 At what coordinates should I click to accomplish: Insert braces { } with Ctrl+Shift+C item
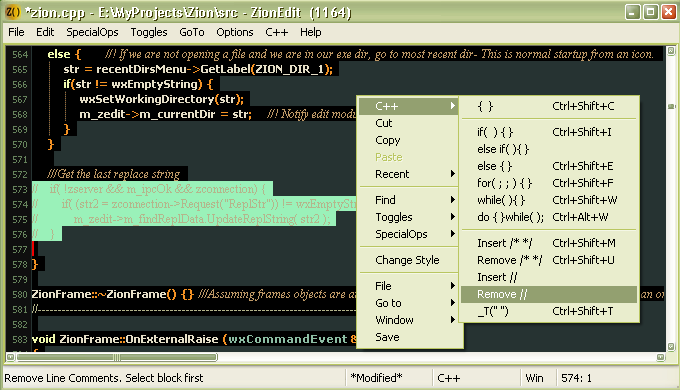pos(549,106)
